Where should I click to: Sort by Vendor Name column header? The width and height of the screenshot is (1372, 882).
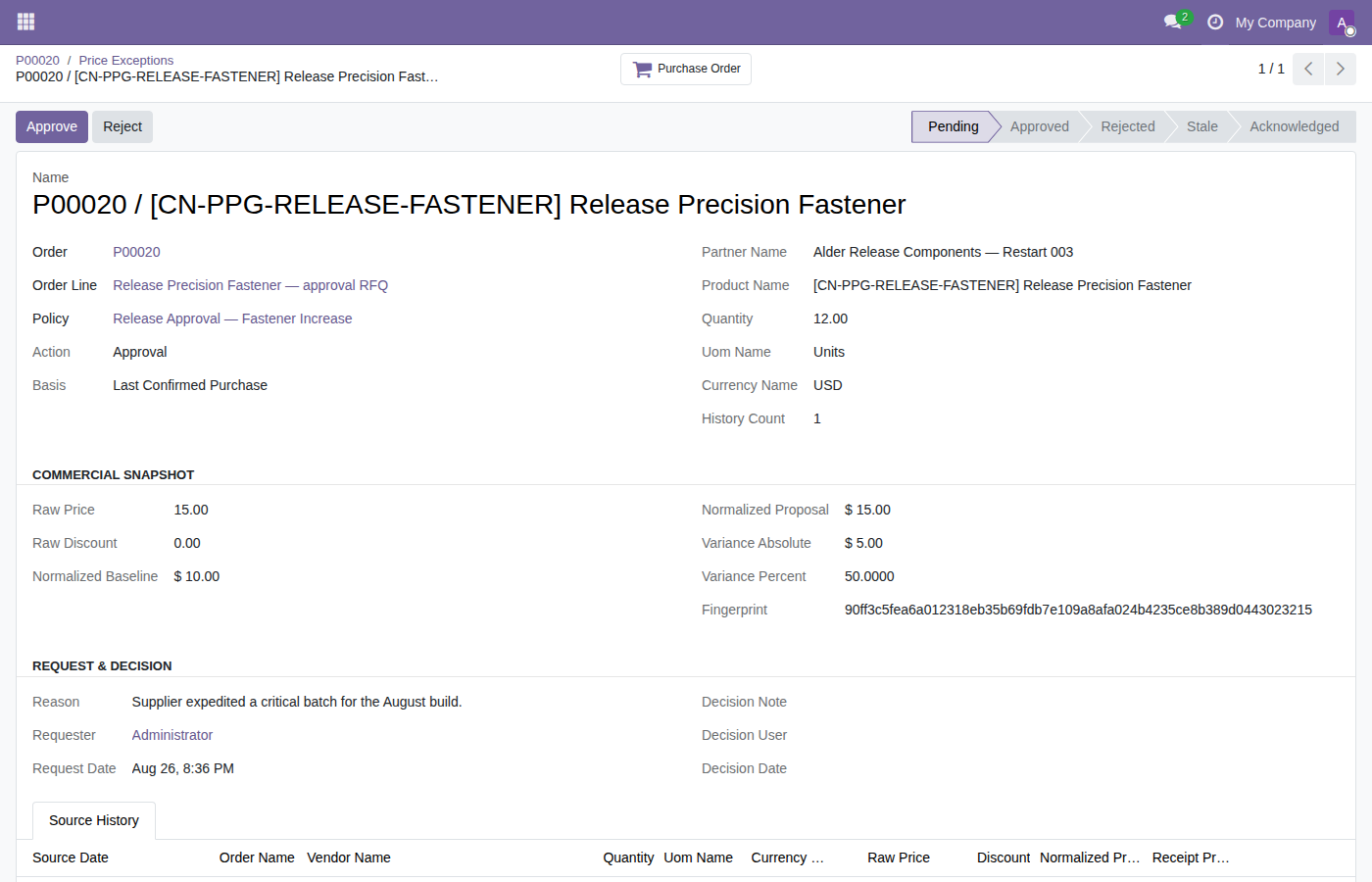pyautogui.click(x=349, y=857)
